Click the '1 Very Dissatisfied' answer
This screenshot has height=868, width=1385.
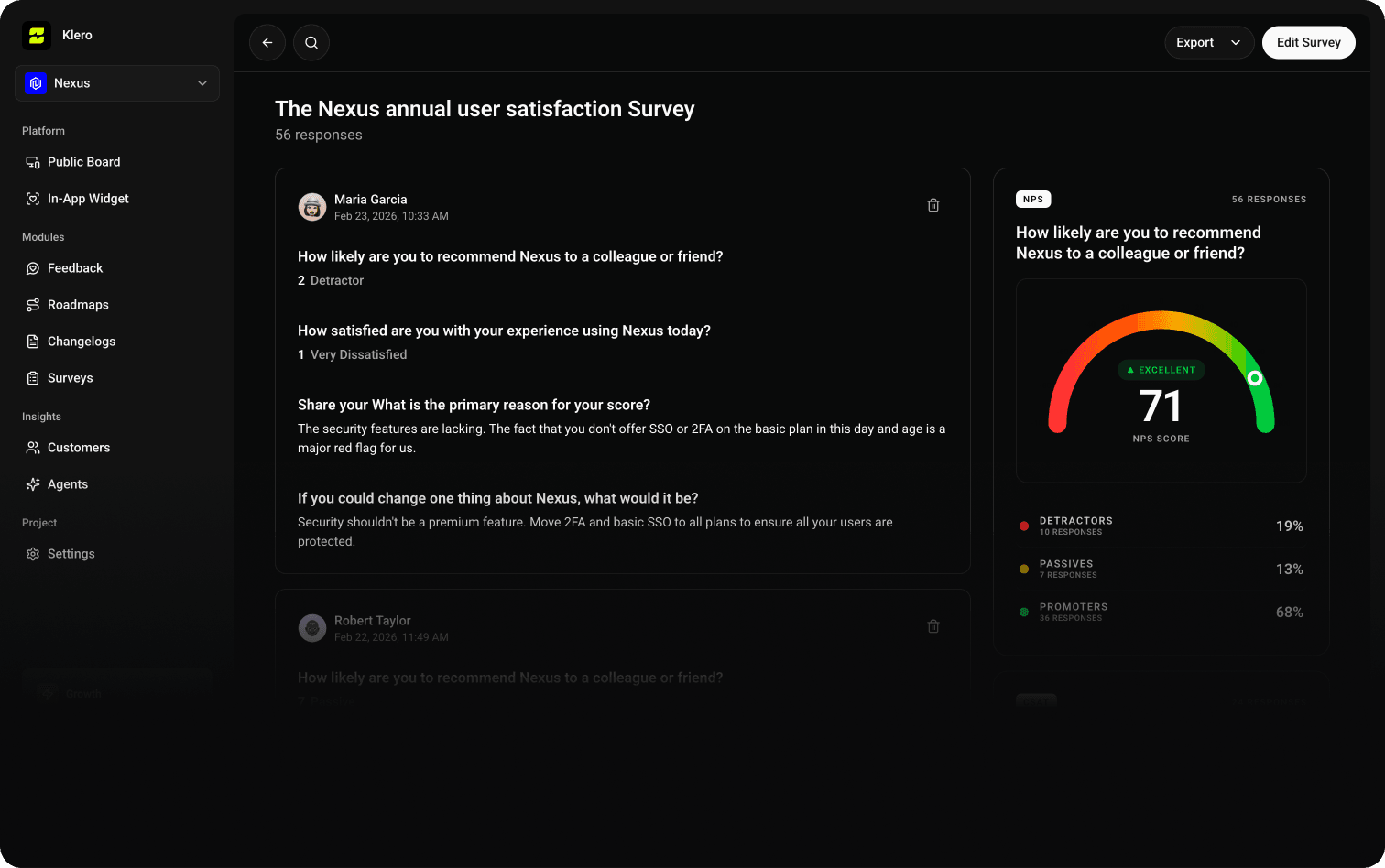coord(353,355)
